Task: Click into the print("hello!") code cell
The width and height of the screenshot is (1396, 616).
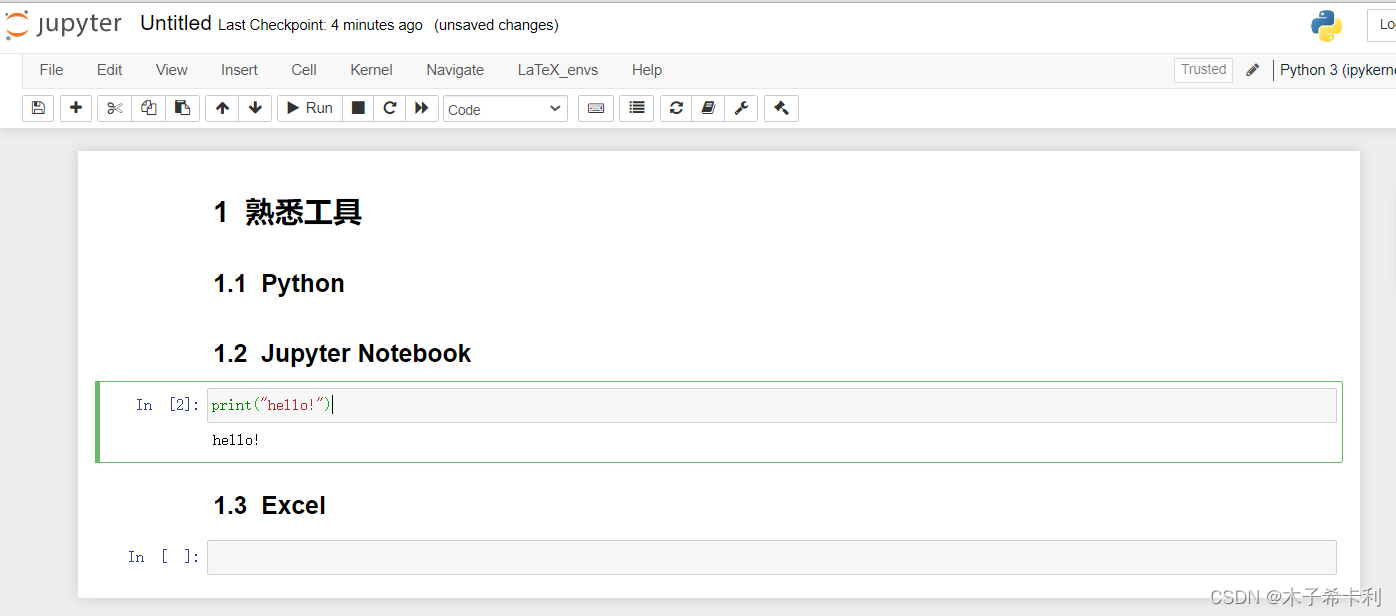Action: (771, 405)
